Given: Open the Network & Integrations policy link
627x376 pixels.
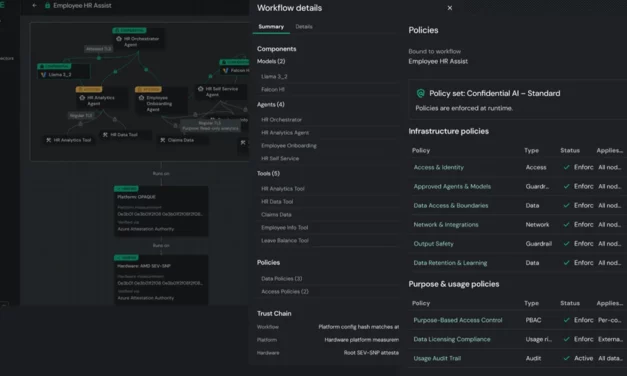Looking at the screenshot, I should click(446, 225).
